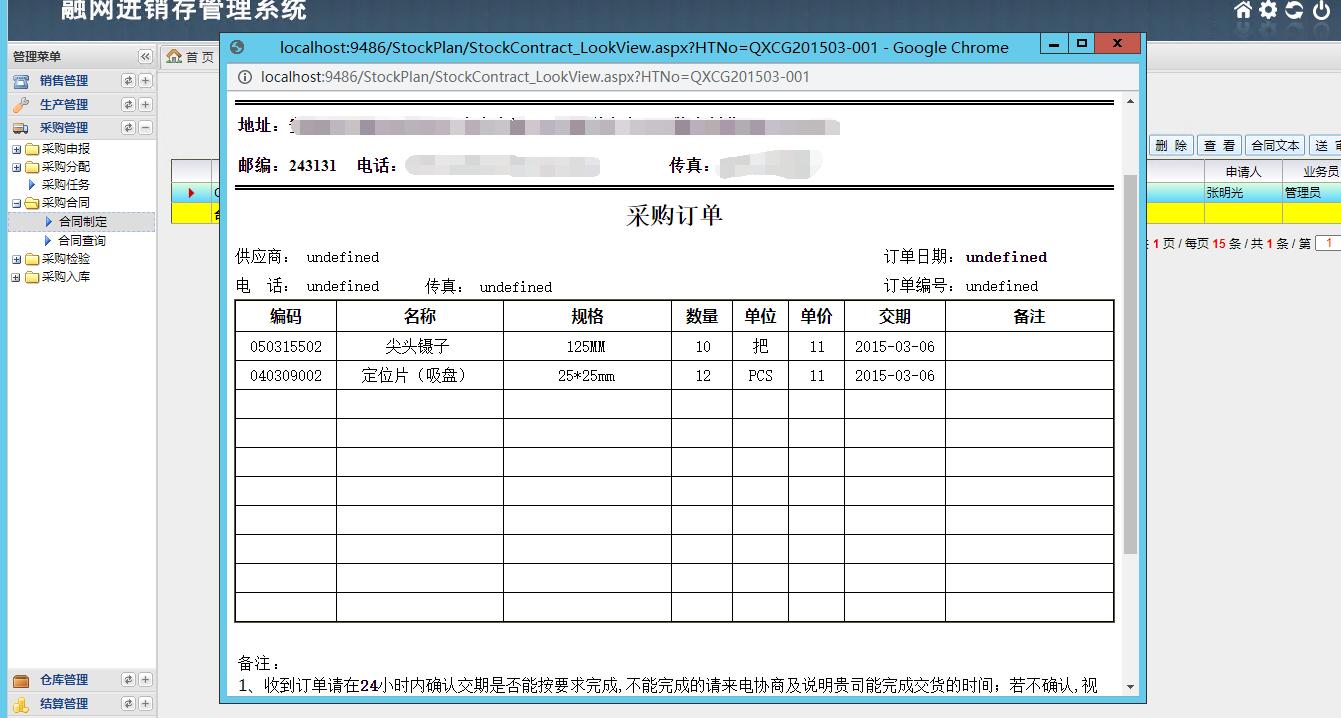Expand the 结算管理 section with plus button
1341x718 pixels.
tap(145, 704)
